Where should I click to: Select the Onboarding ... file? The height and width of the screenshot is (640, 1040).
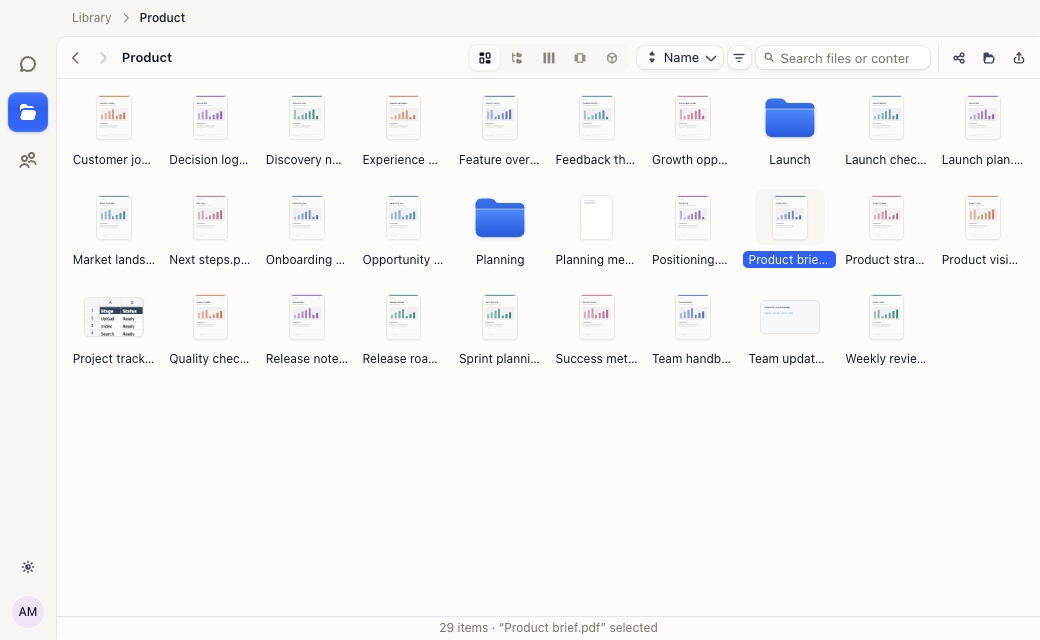pyautogui.click(x=306, y=231)
